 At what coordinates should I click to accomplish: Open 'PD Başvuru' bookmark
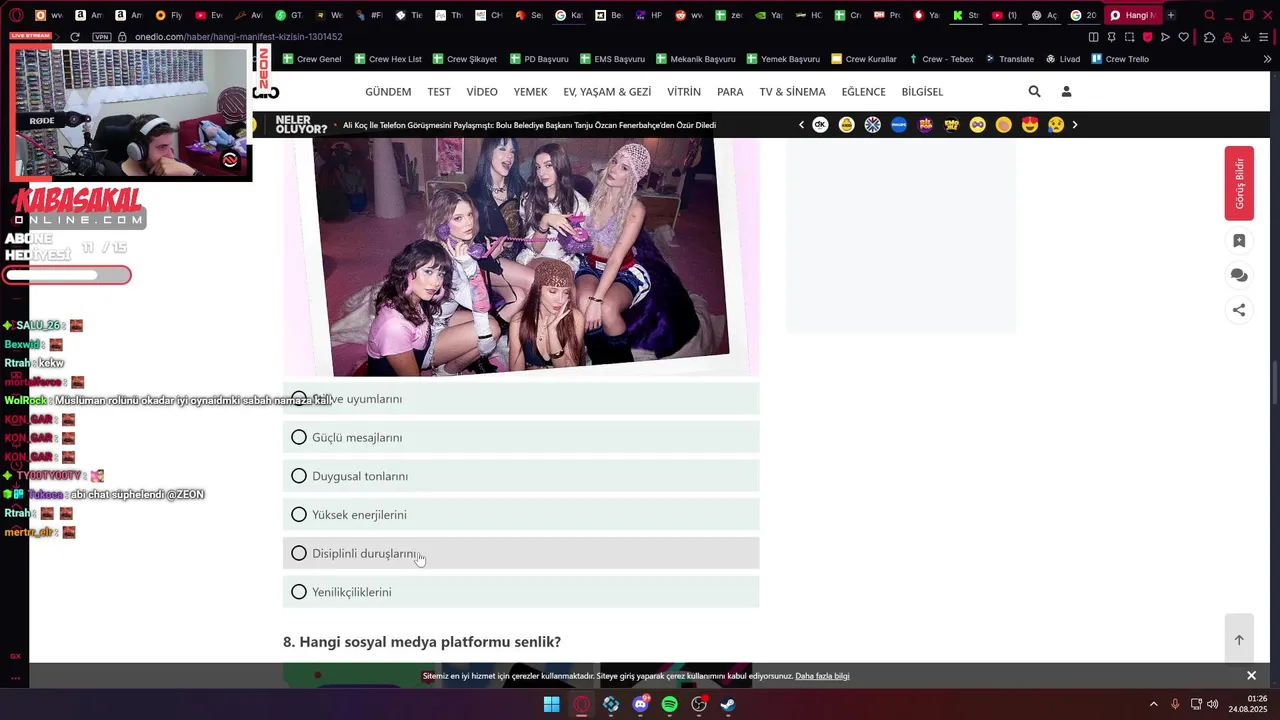[x=539, y=59]
